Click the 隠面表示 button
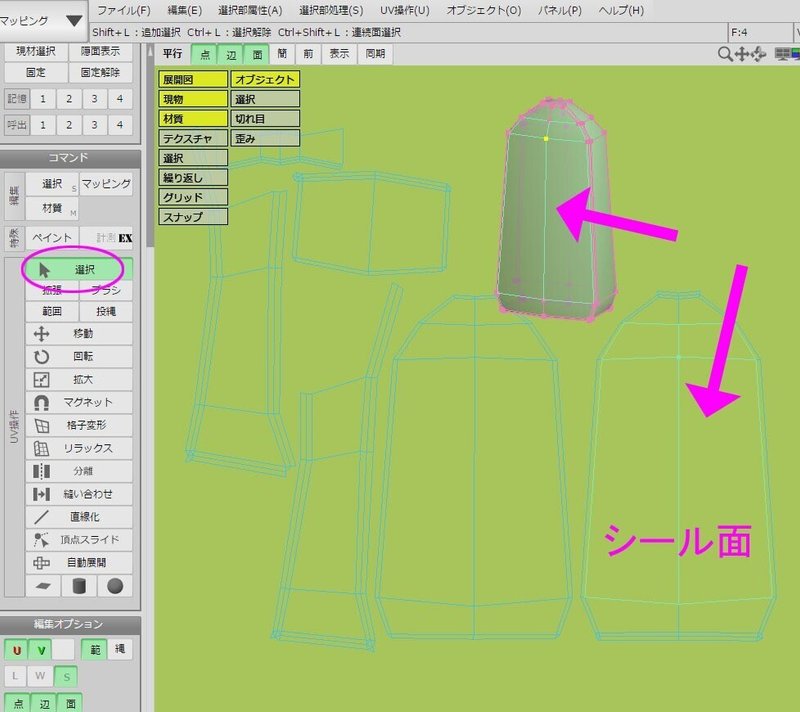The height and width of the screenshot is (712, 800). point(100,52)
